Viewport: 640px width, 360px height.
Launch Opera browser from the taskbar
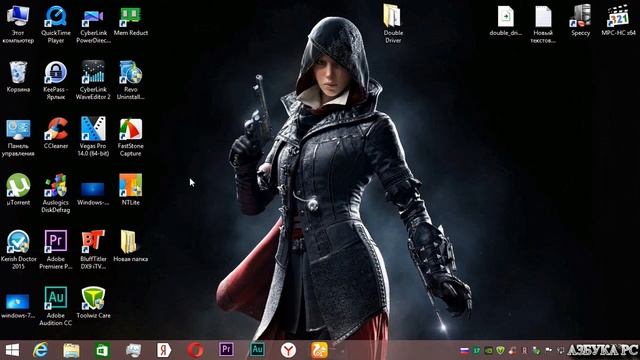click(x=195, y=350)
